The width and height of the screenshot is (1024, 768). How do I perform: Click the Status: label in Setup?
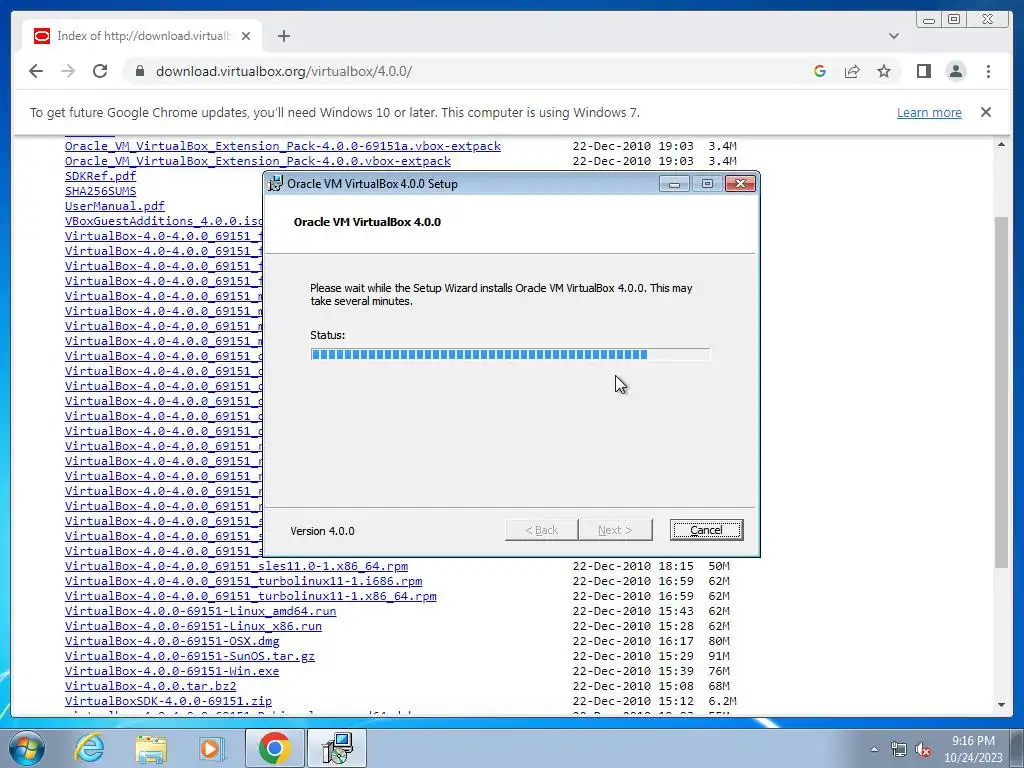[327, 335]
